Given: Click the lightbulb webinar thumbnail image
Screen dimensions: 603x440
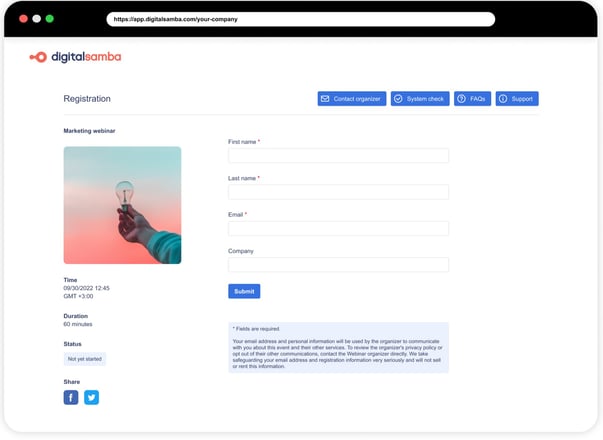Looking at the screenshot, I should coord(122,205).
